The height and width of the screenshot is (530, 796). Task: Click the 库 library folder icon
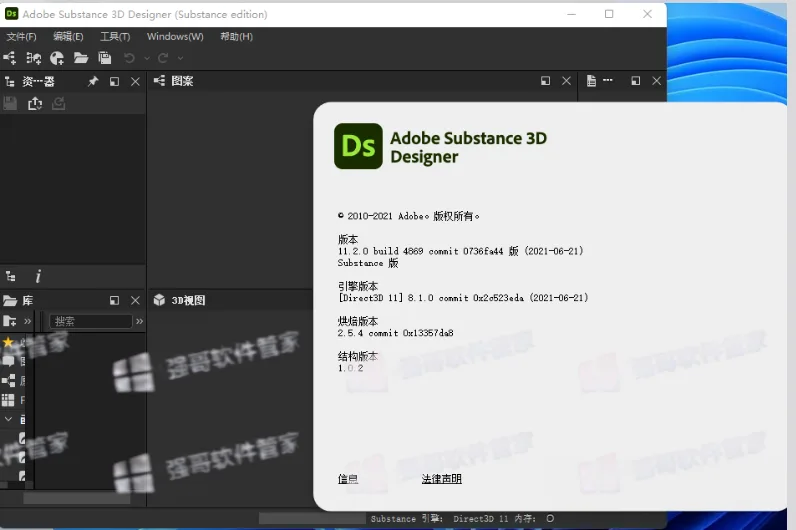click(10, 301)
